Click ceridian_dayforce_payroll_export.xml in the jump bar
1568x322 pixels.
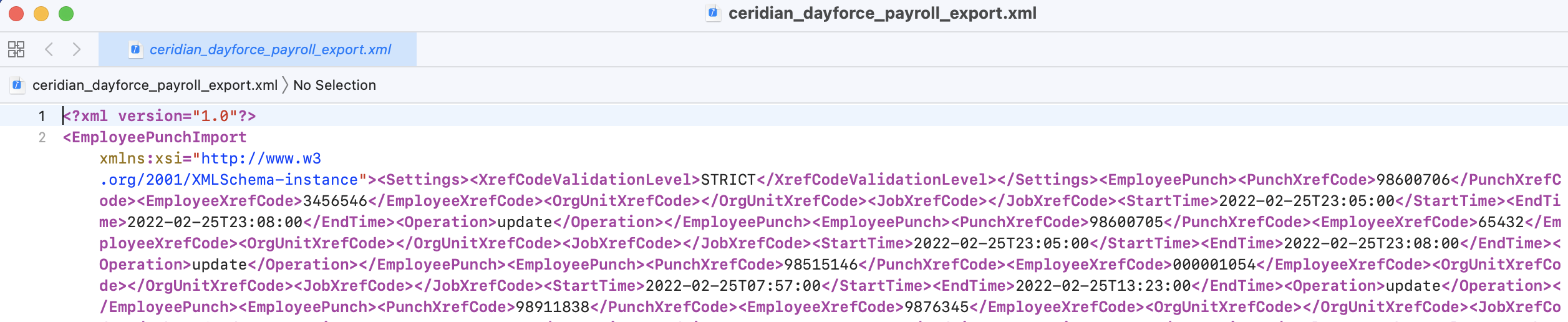155,85
